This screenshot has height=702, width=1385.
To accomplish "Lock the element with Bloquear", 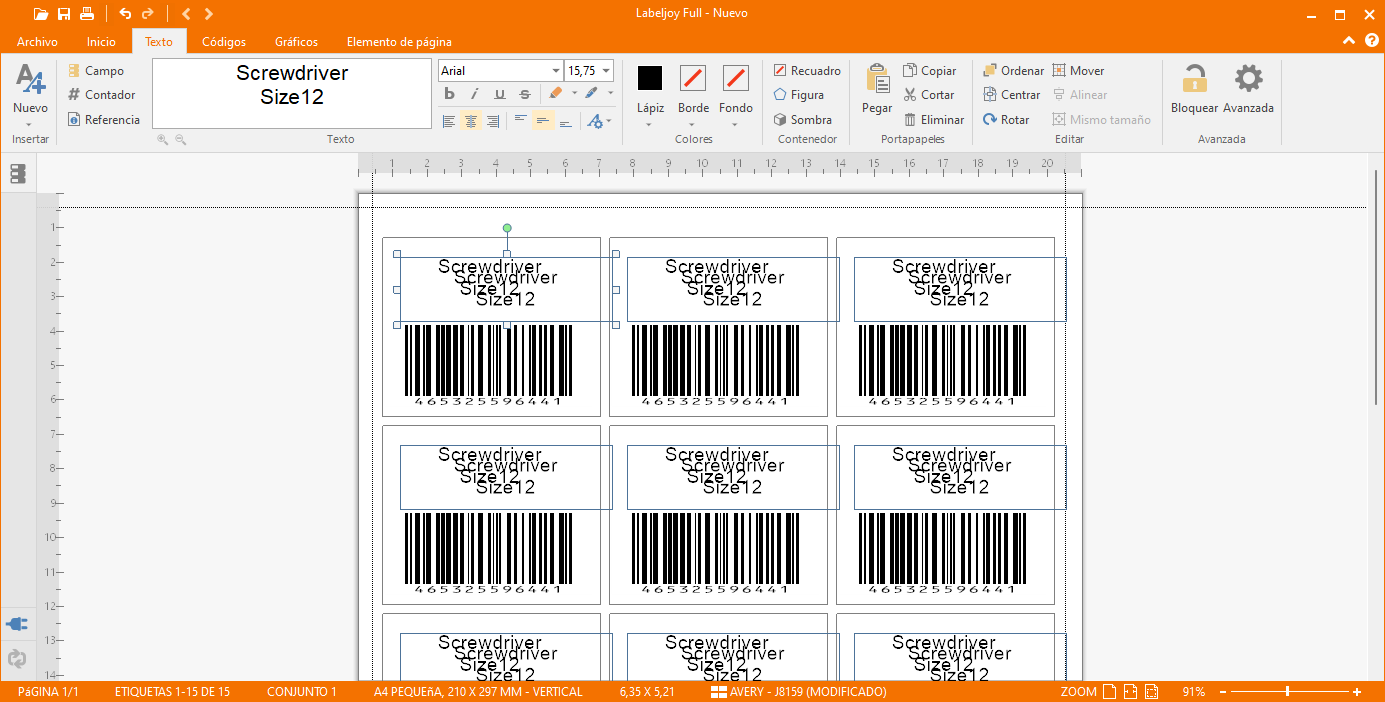I will 1194,89.
